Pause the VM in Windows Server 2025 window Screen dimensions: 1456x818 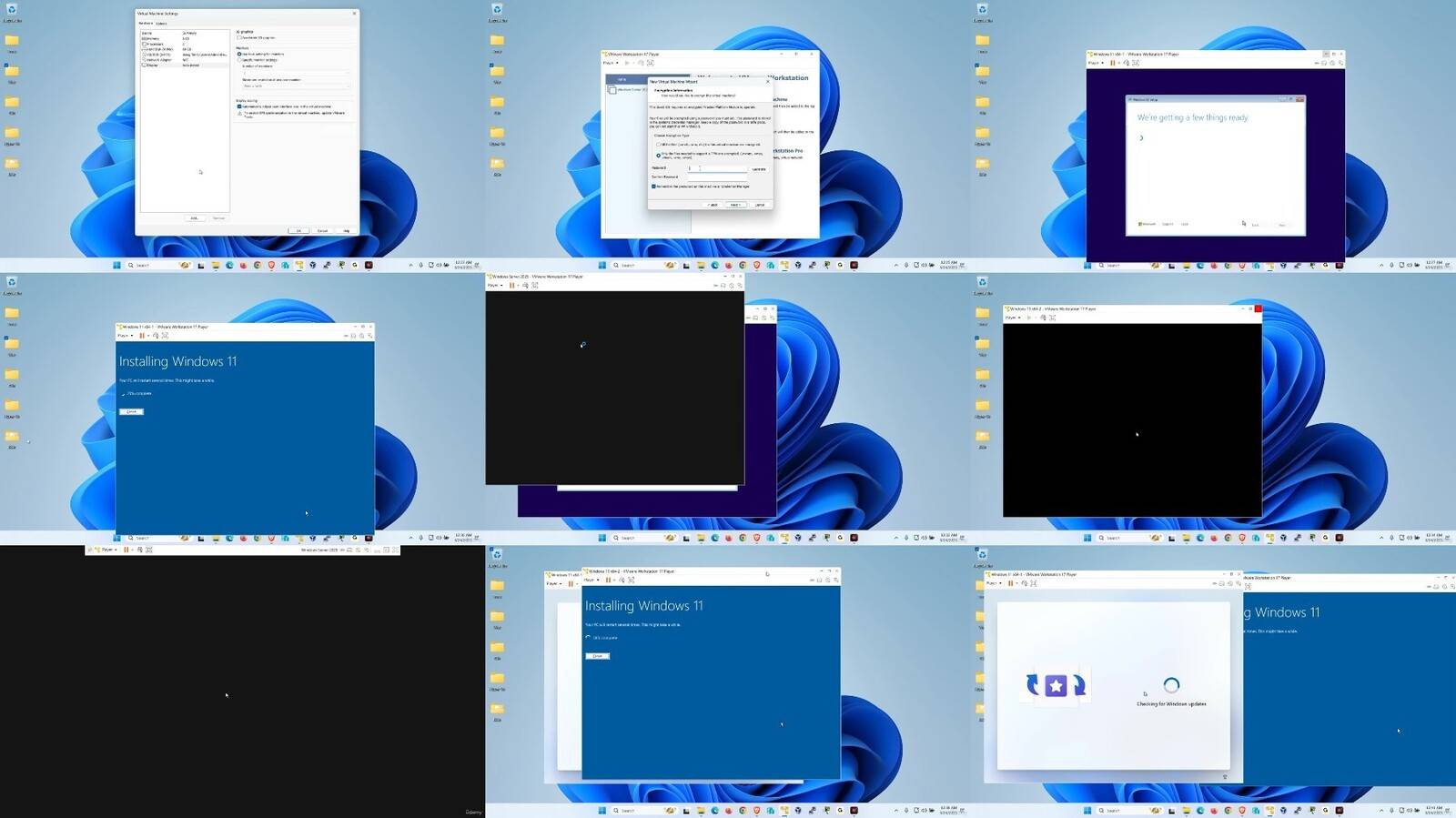[x=511, y=285]
